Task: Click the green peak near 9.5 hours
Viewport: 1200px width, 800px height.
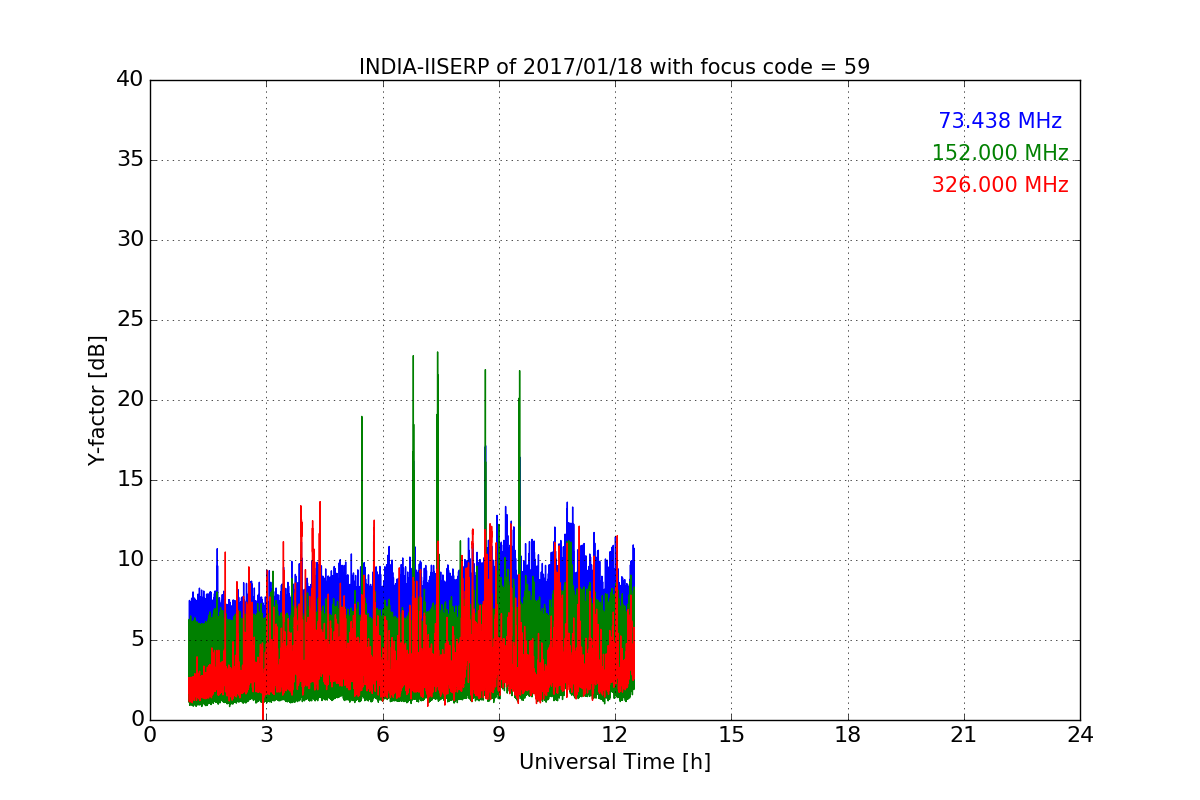Action: 519,372
